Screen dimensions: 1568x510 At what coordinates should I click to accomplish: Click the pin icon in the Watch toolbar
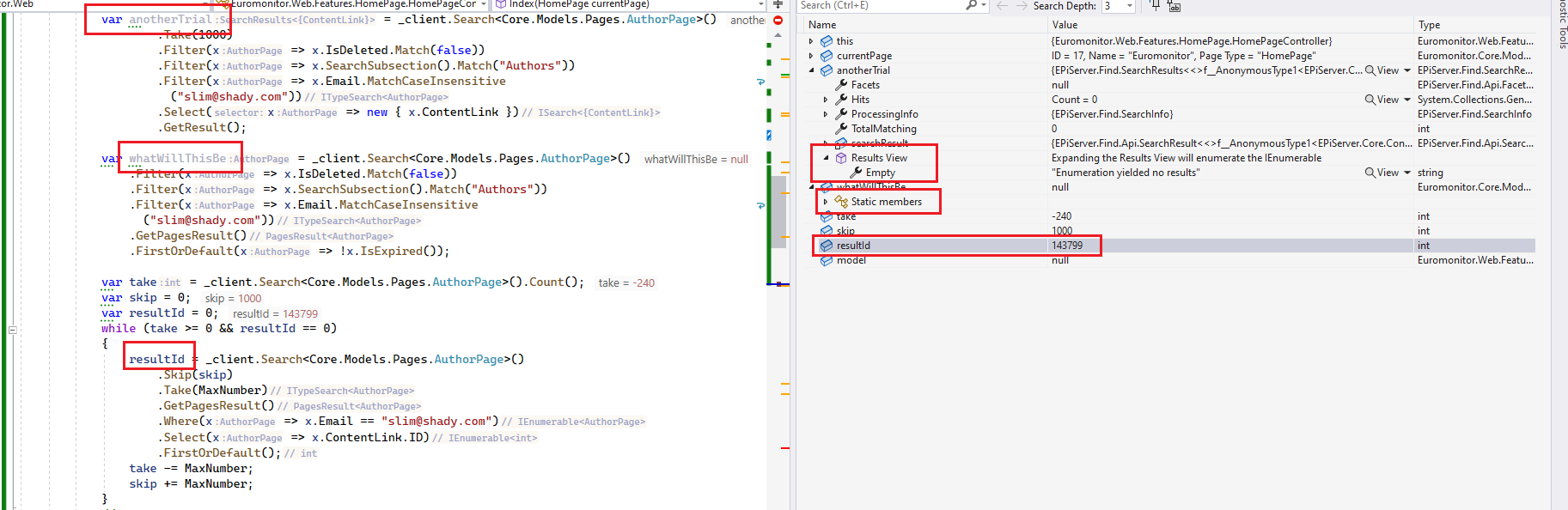click(1155, 6)
